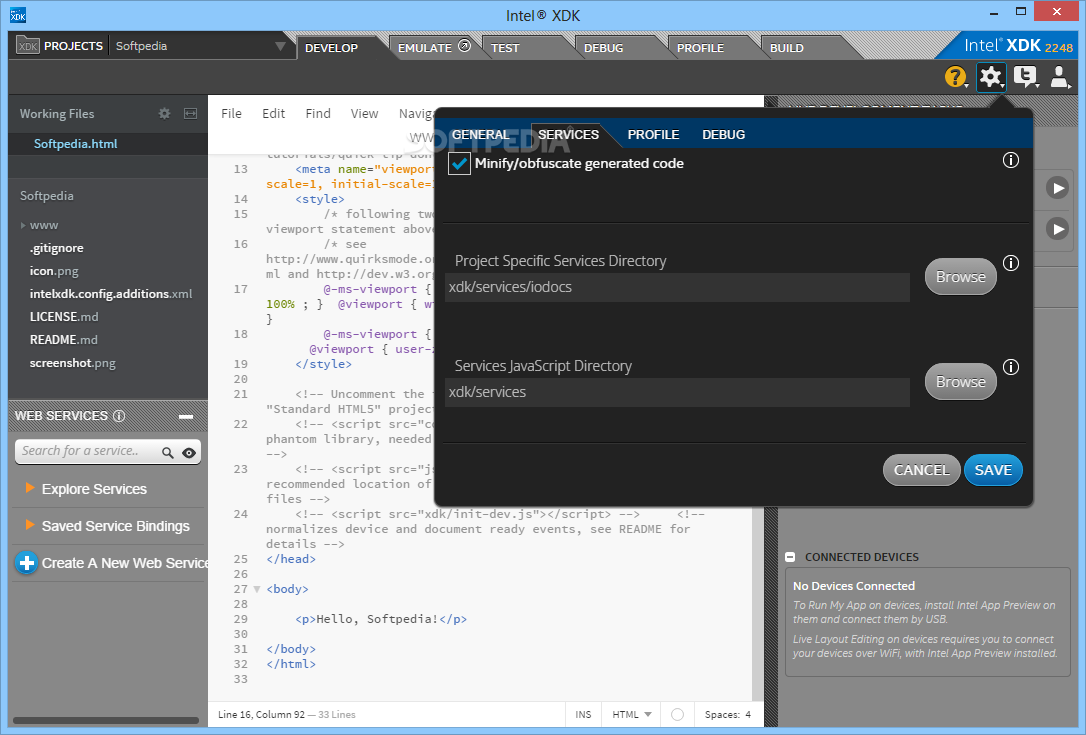
Task: Switch to the DEVELOP tab
Action: tap(332, 48)
